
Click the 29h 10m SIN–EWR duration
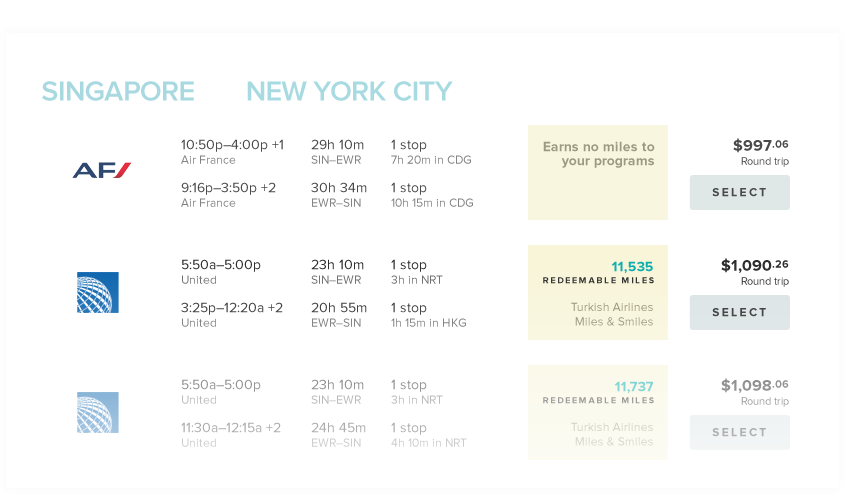tap(337, 152)
